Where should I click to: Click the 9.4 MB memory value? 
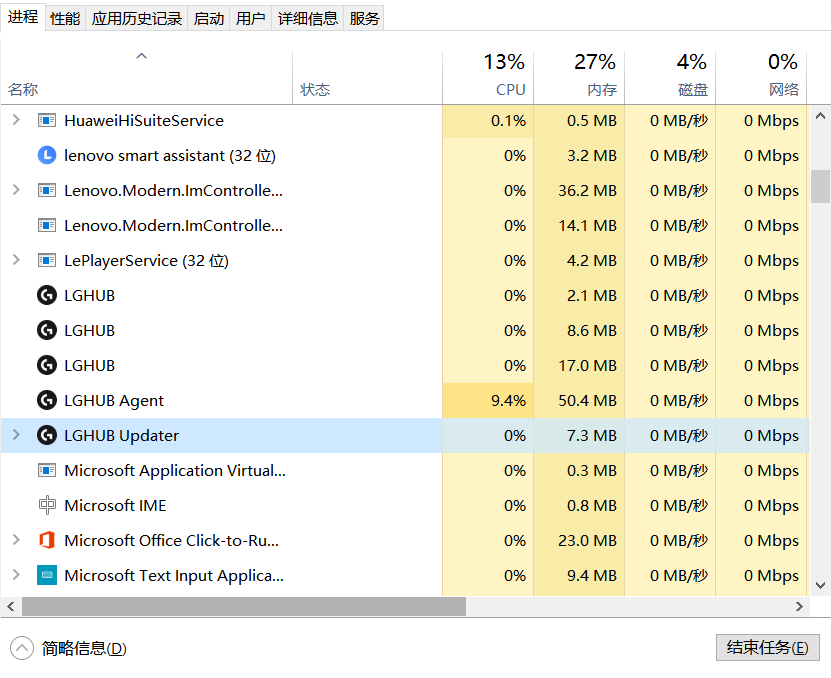pyautogui.click(x=591, y=576)
